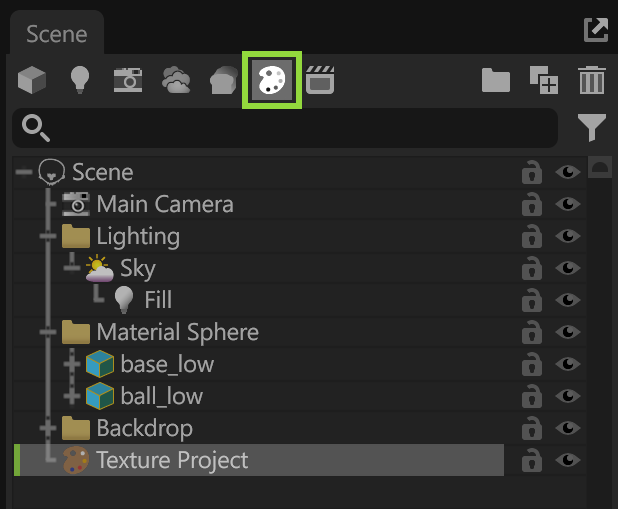The image size is (618, 509).
Task: Lock the Texture Project item
Action: click(x=532, y=460)
